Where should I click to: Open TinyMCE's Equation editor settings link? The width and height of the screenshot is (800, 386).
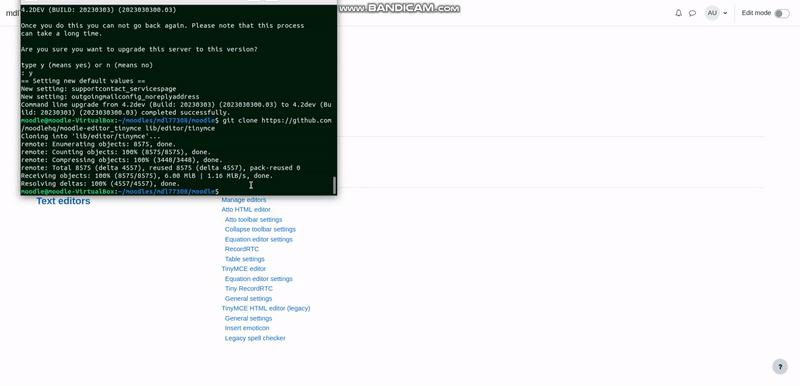click(x=259, y=279)
